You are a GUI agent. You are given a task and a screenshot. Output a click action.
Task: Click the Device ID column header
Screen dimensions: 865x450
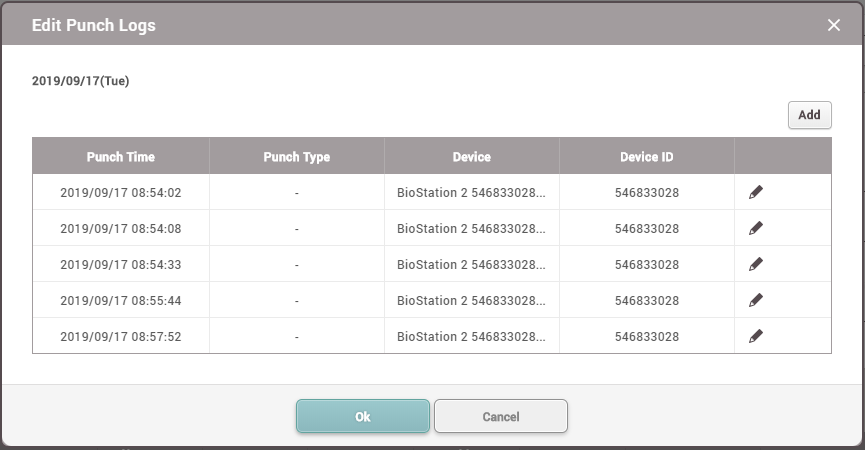(646, 157)
